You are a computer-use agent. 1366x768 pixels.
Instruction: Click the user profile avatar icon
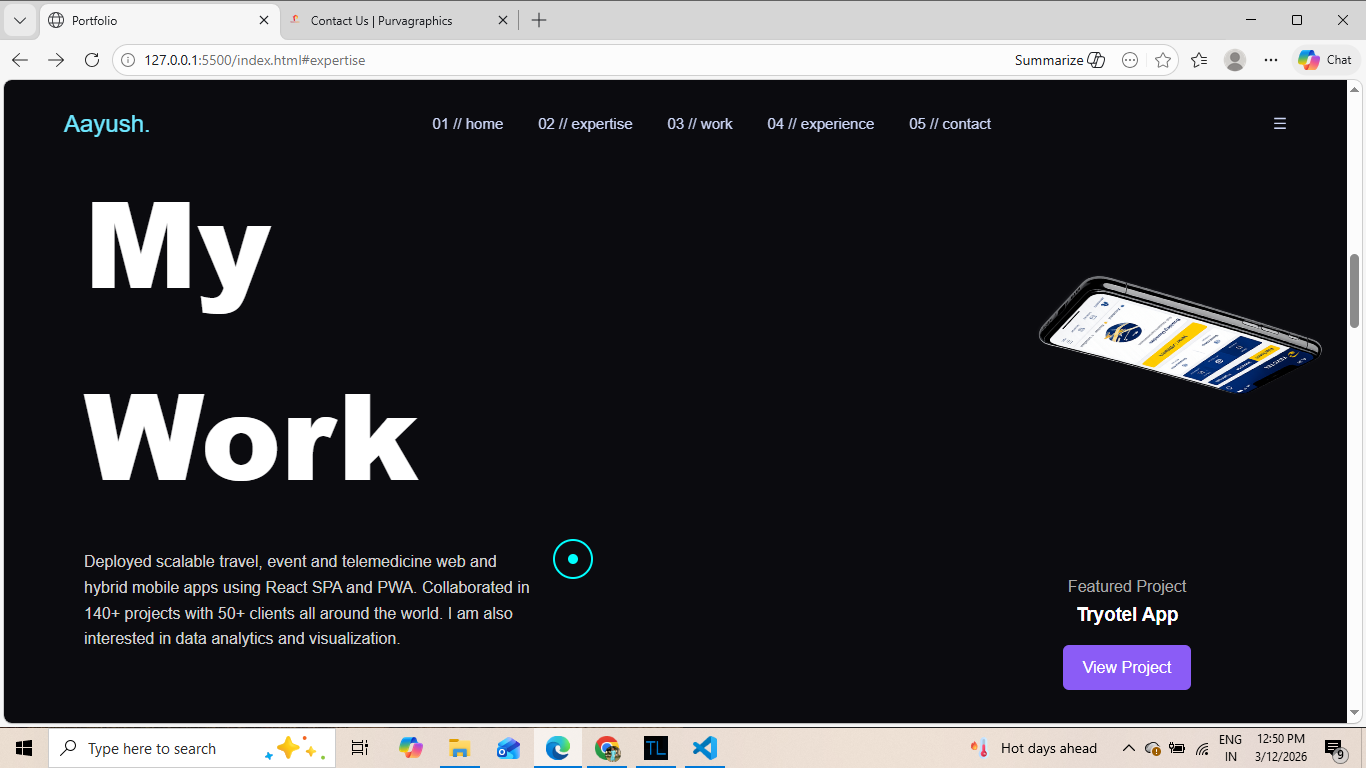pyautogui.click(x=1235, y=60)
